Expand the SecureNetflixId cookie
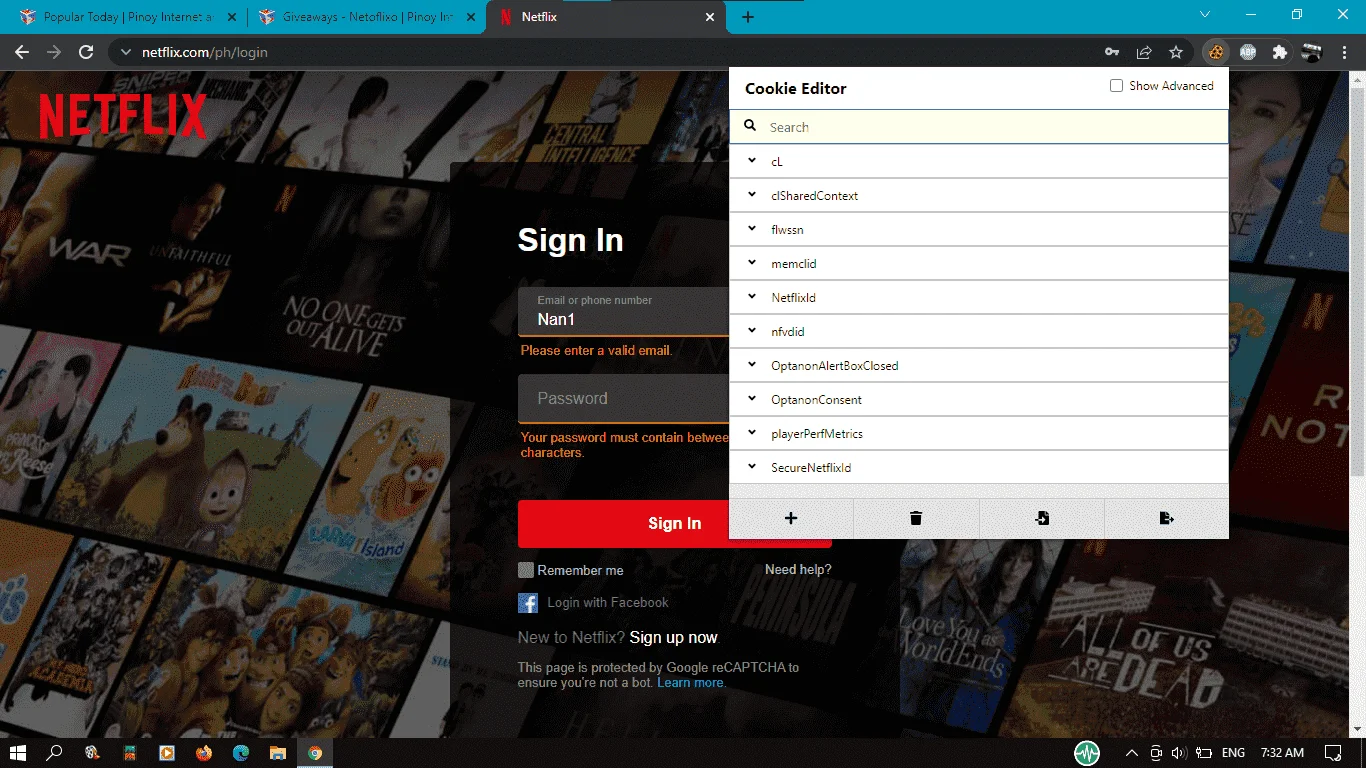Viewport: 1366px width, 768px height. pyautogui.click(x=979, y=467)
